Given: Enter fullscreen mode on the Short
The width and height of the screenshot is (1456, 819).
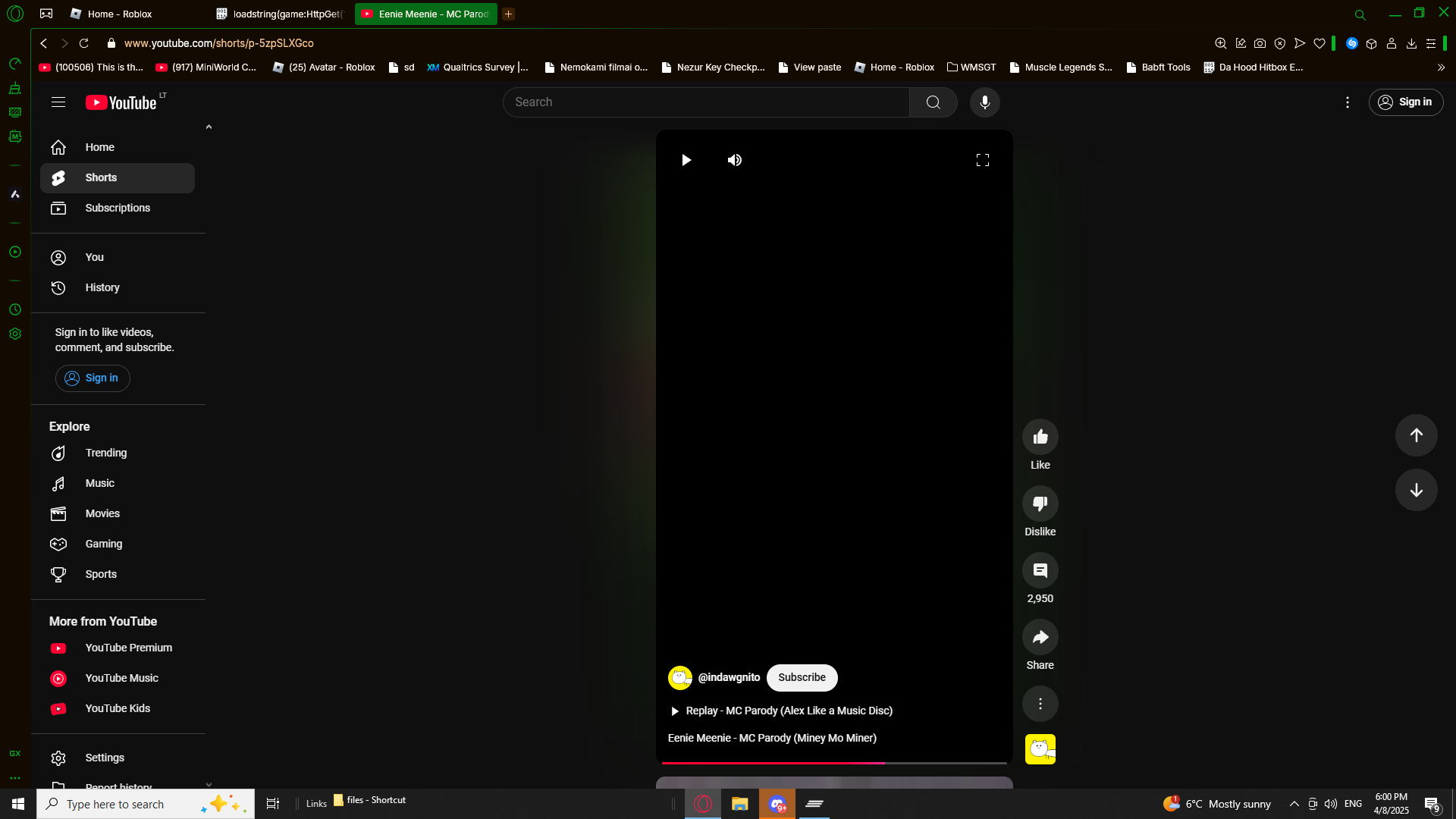Looking at the screenshot, I should pos(982,160).
